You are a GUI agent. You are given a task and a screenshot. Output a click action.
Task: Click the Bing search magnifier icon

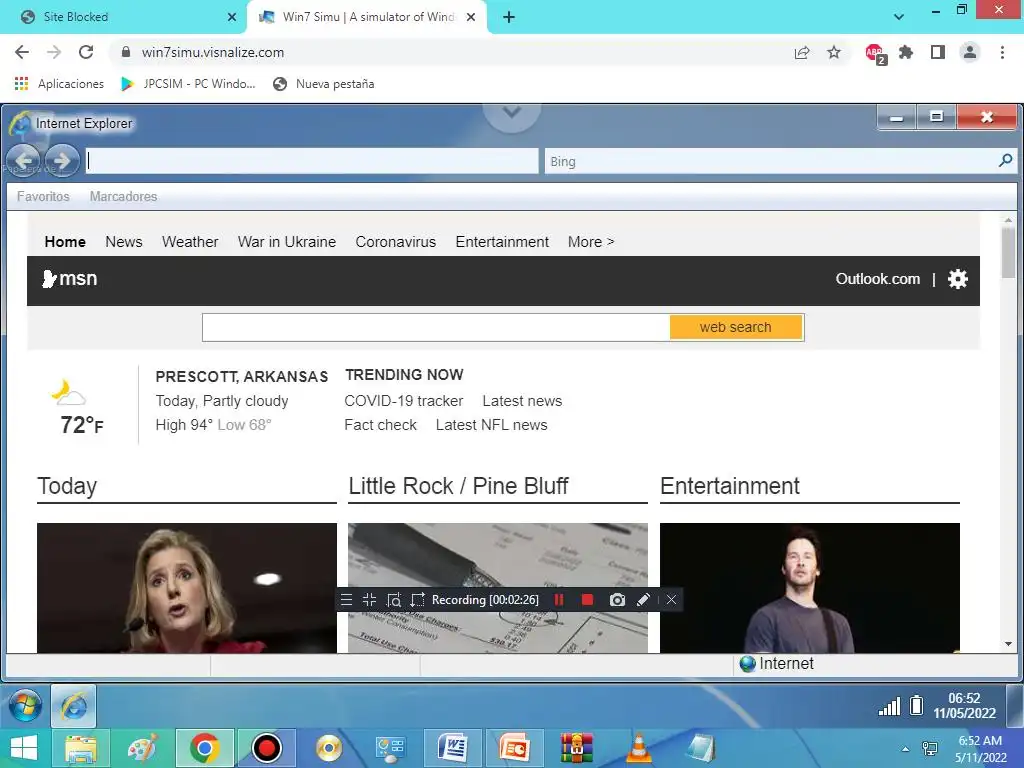(1006, 160)
